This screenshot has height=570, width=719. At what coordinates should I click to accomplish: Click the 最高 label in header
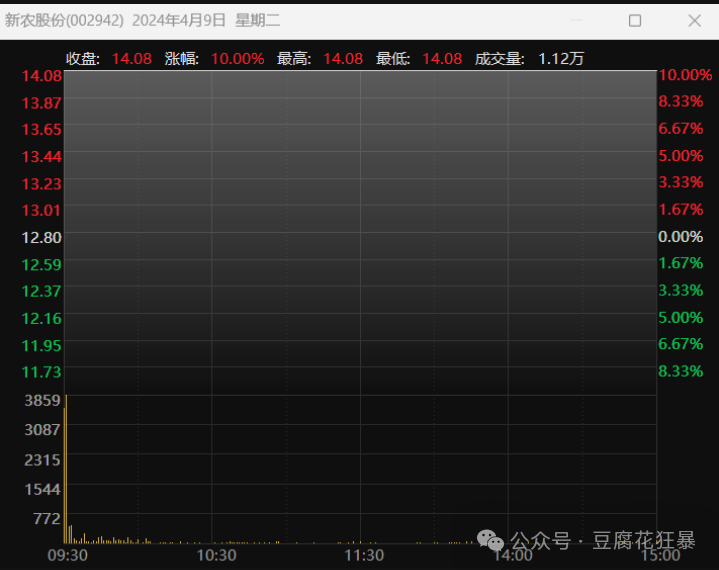[x=294, y=59]
